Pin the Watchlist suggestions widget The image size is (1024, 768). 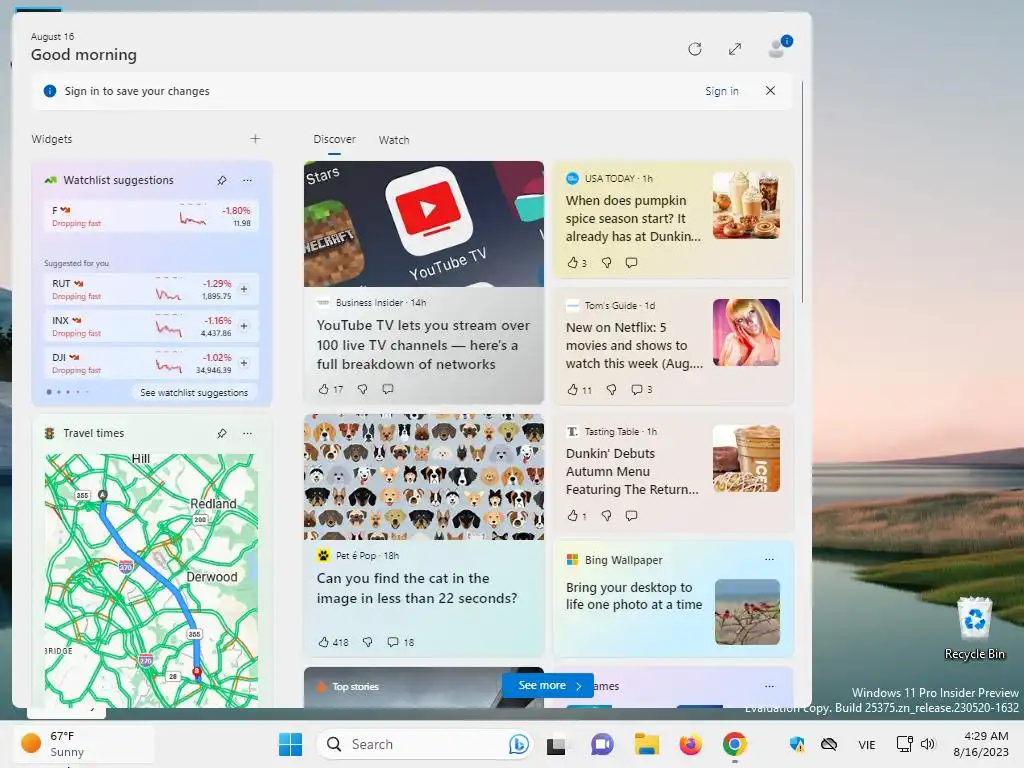pyautogui.click(x=222, y=180)
